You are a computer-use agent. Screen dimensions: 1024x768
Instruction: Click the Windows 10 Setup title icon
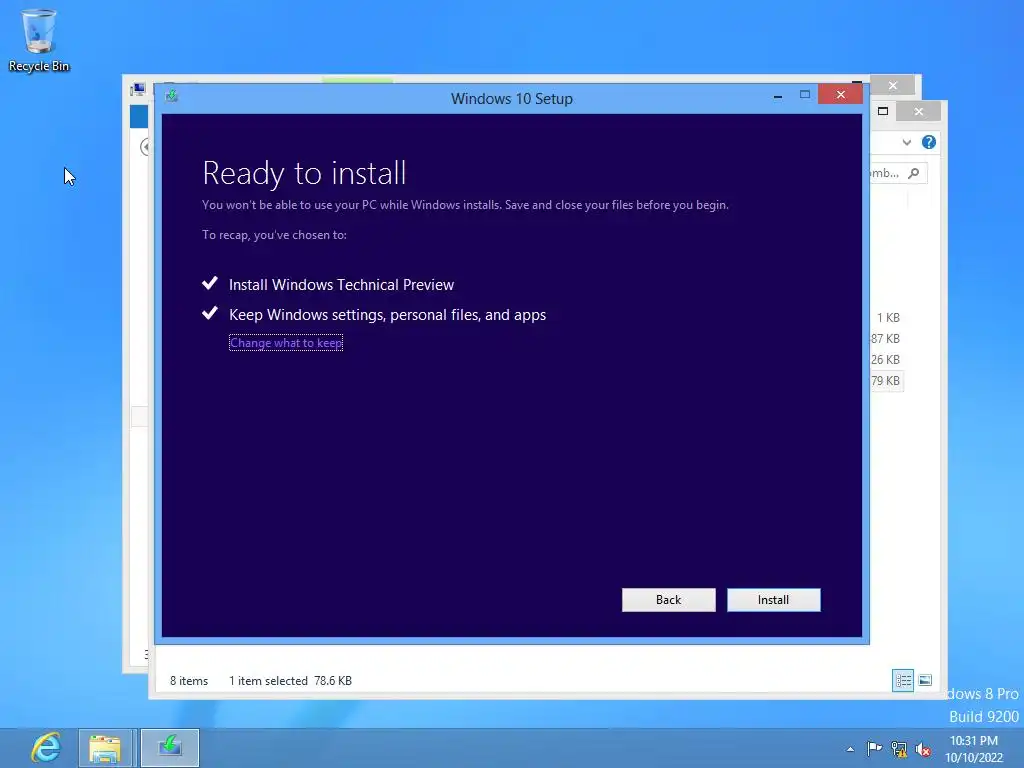click(x=172, y=96)
